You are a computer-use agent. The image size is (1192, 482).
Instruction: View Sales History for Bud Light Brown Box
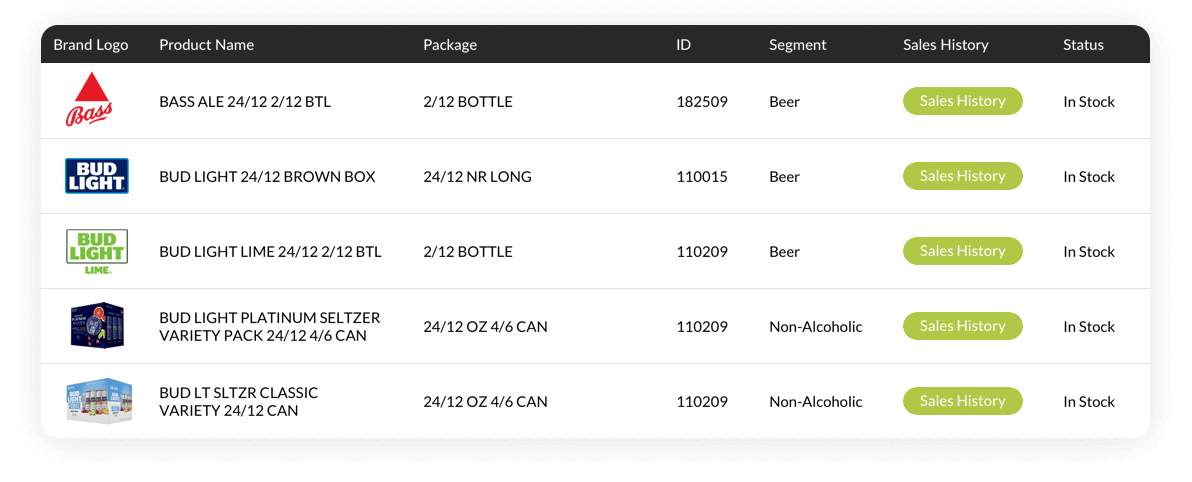[x=962, y=176]
